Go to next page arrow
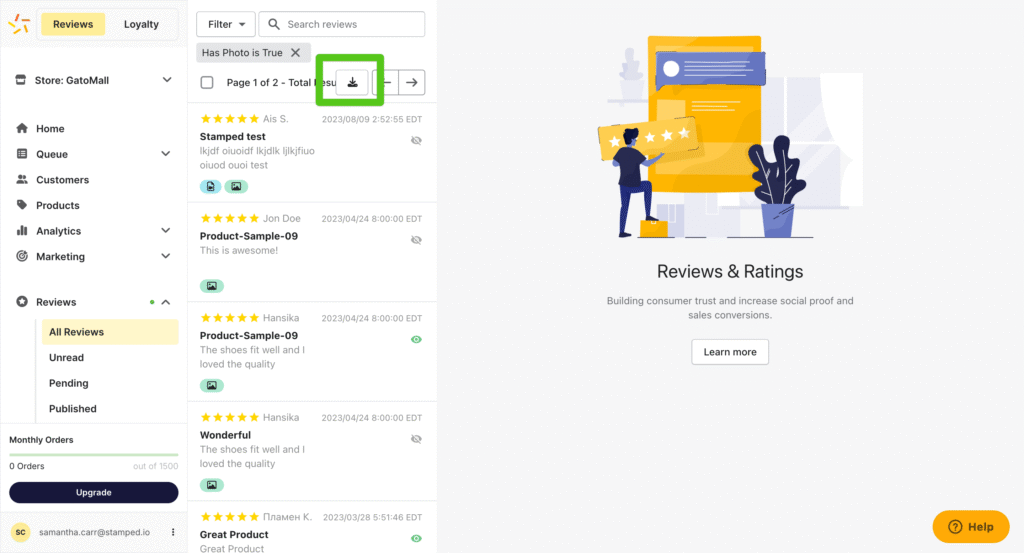This screenshot has width=1024, height=553. click(411, 82)
